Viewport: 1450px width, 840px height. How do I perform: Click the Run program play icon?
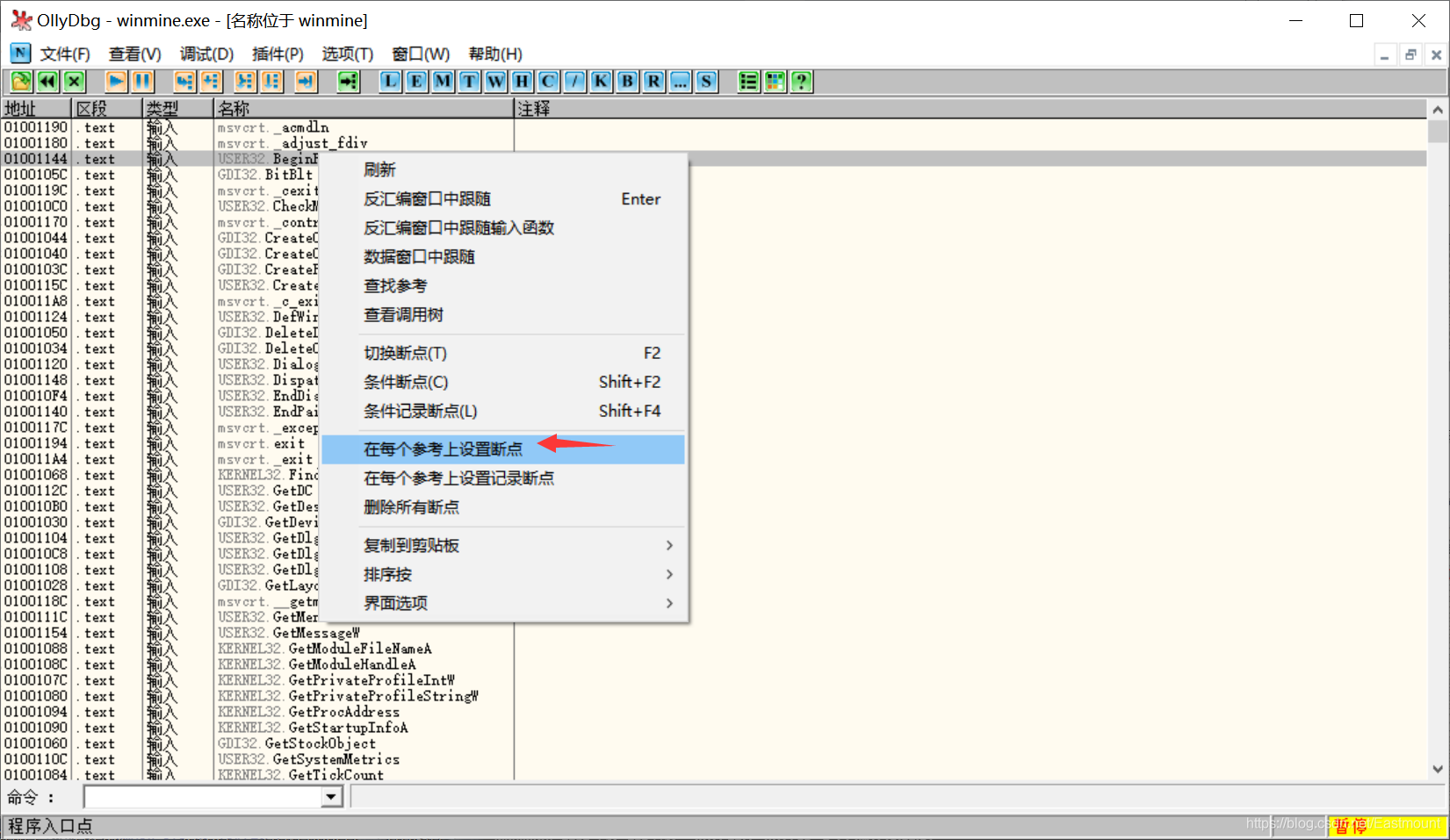pyautogui.click(x=116, y=82)
